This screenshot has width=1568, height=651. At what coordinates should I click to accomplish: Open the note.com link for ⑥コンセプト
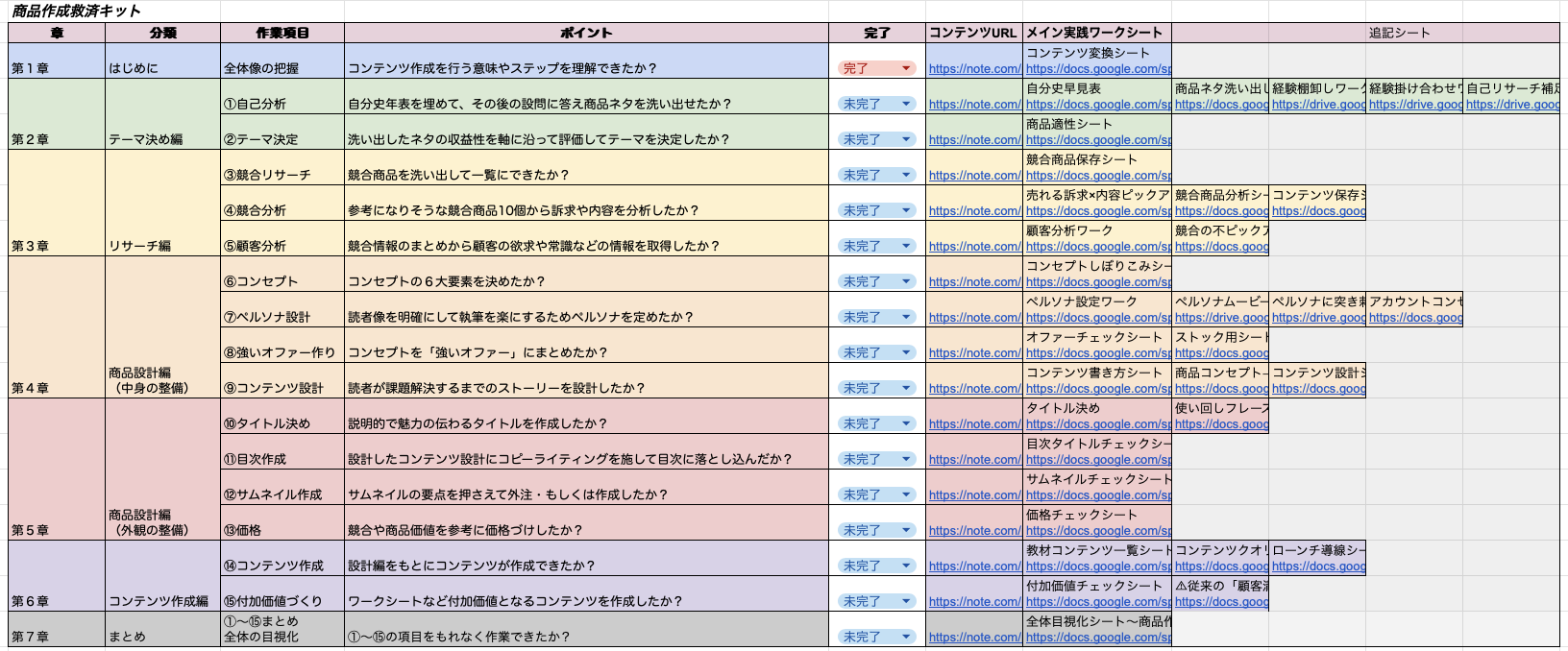tap(974, 282)
